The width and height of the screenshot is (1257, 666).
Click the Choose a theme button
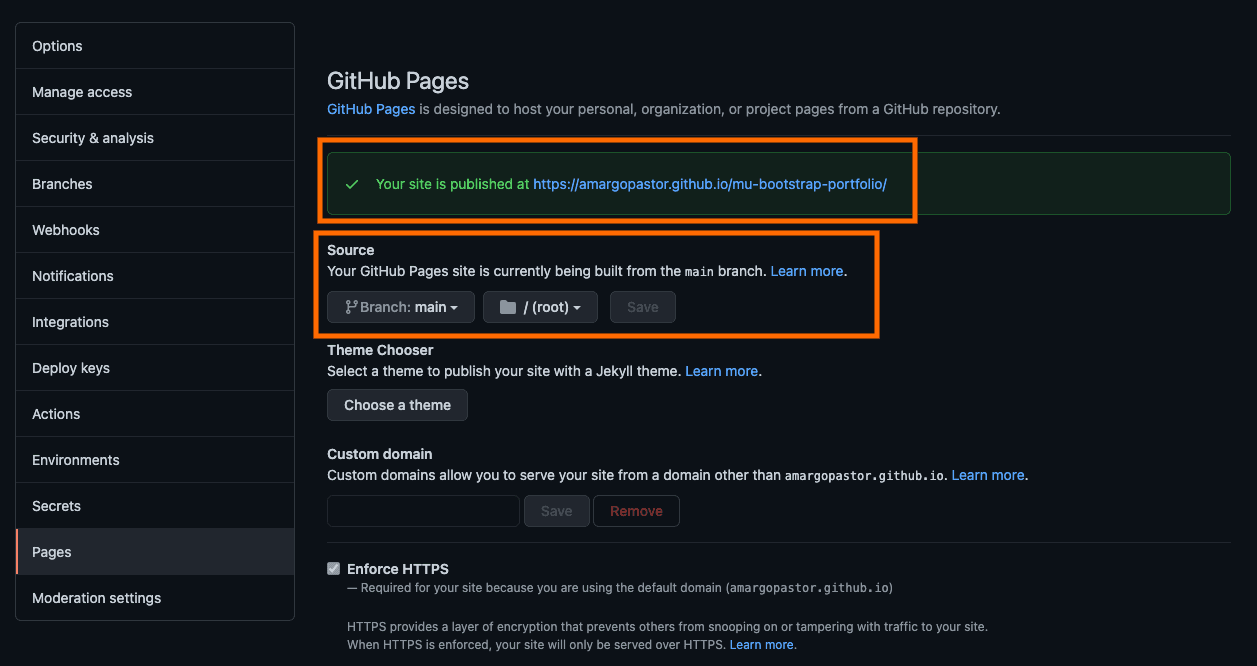397,405
